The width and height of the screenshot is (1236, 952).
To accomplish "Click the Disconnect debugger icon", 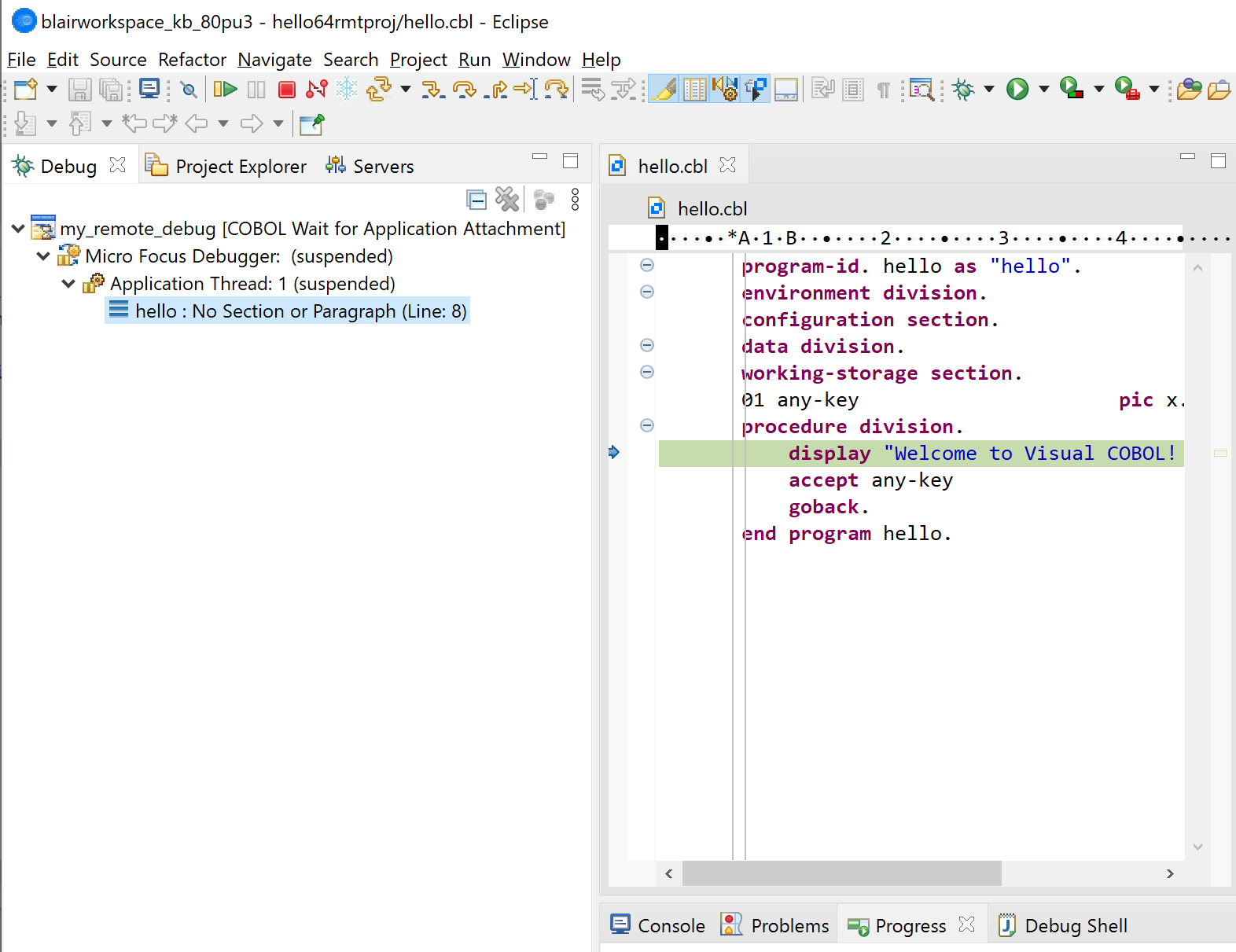I will [317, 90].
